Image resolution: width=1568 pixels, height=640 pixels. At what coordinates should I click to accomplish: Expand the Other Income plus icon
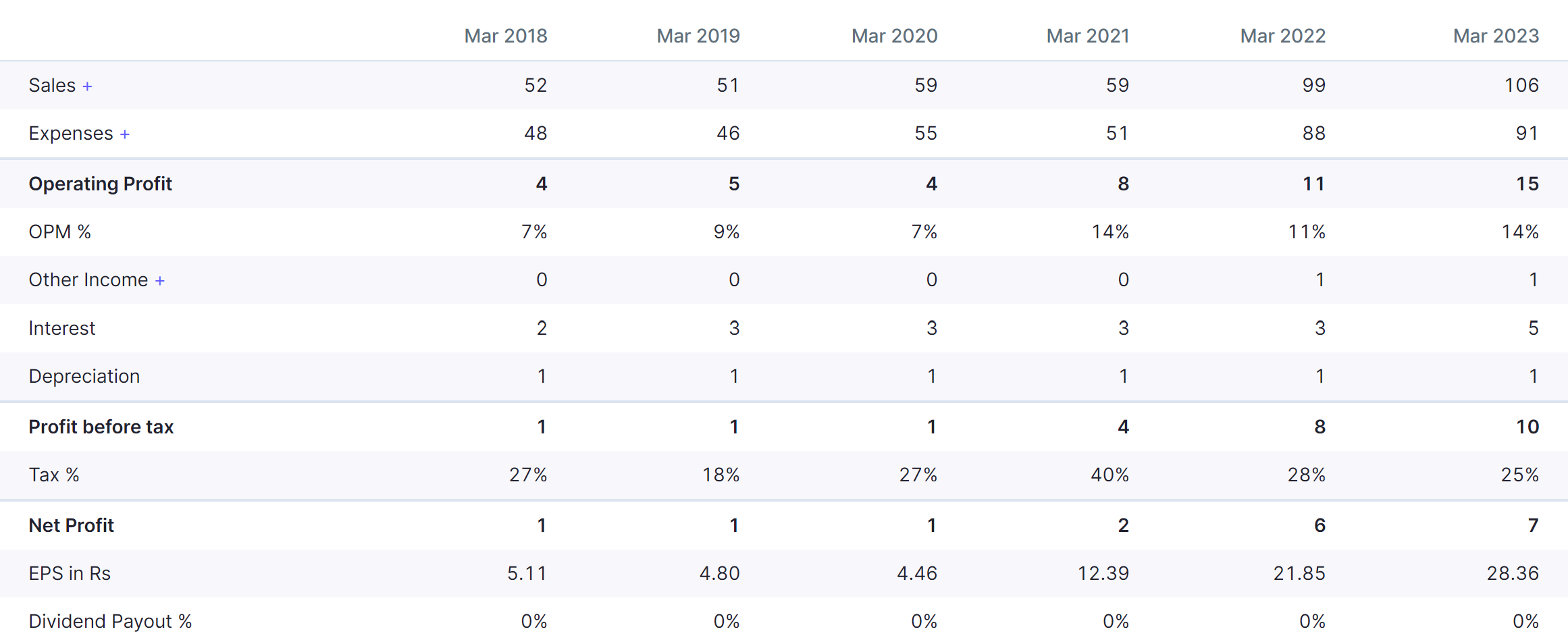click(x=160, y=281)
